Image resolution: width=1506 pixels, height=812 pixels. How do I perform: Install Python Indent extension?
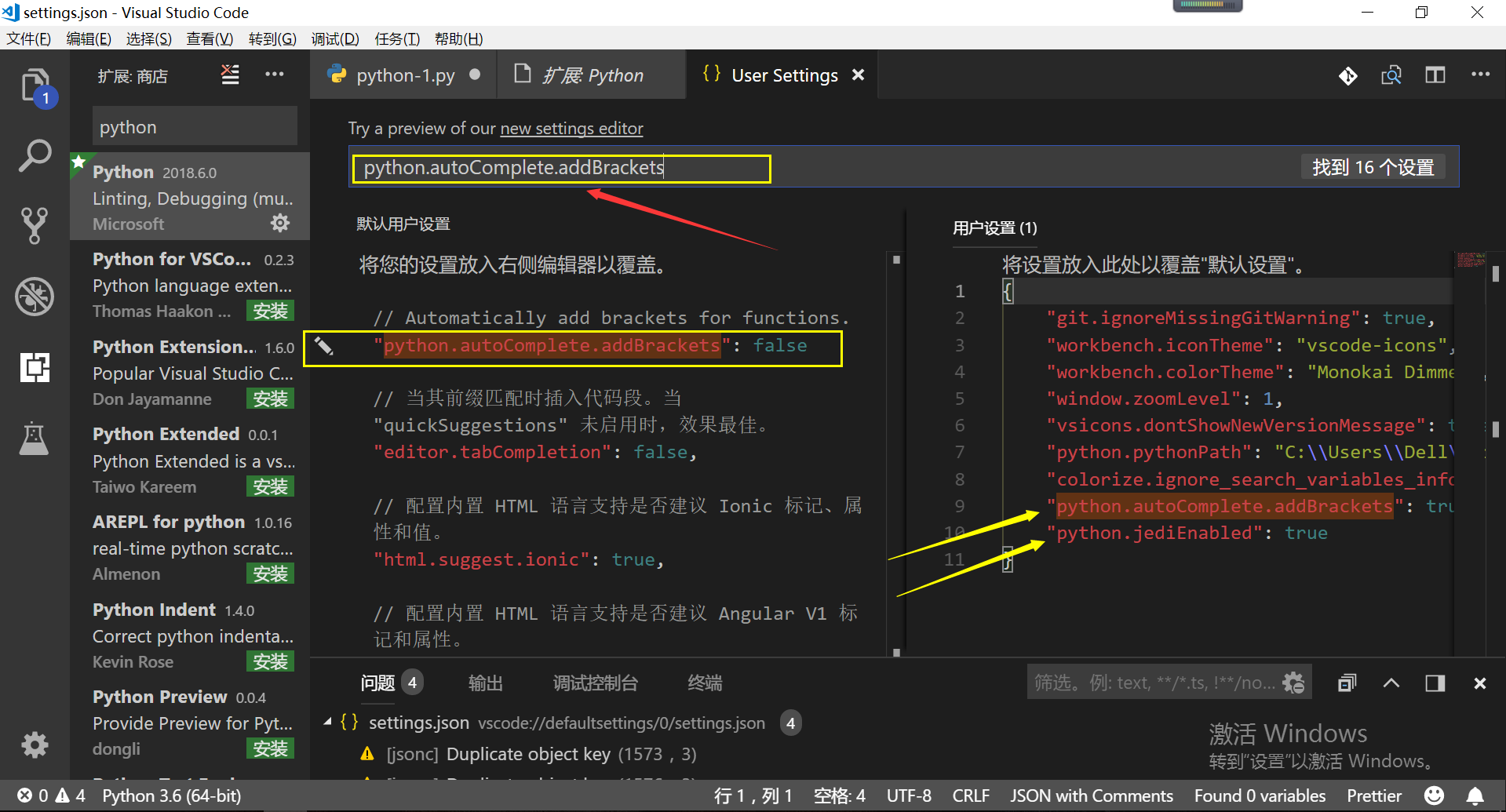pos(270,662)
